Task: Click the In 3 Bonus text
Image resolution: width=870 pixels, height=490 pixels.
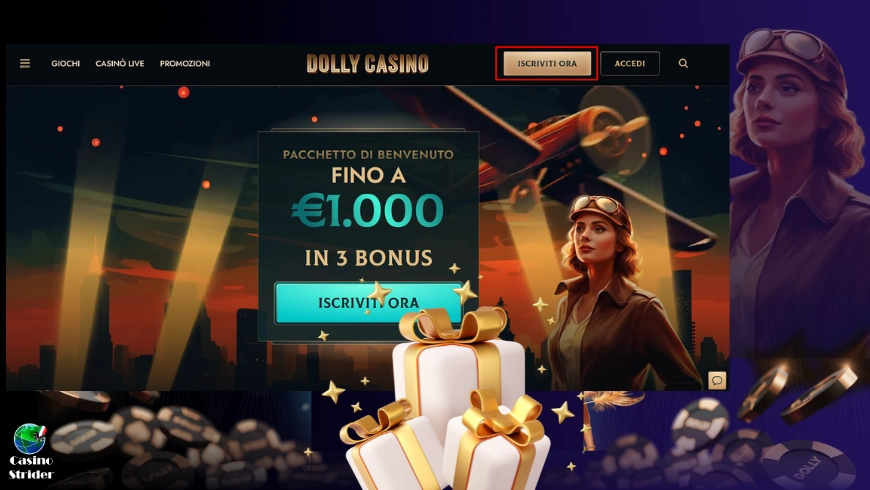Action: [x=368, y=258]
